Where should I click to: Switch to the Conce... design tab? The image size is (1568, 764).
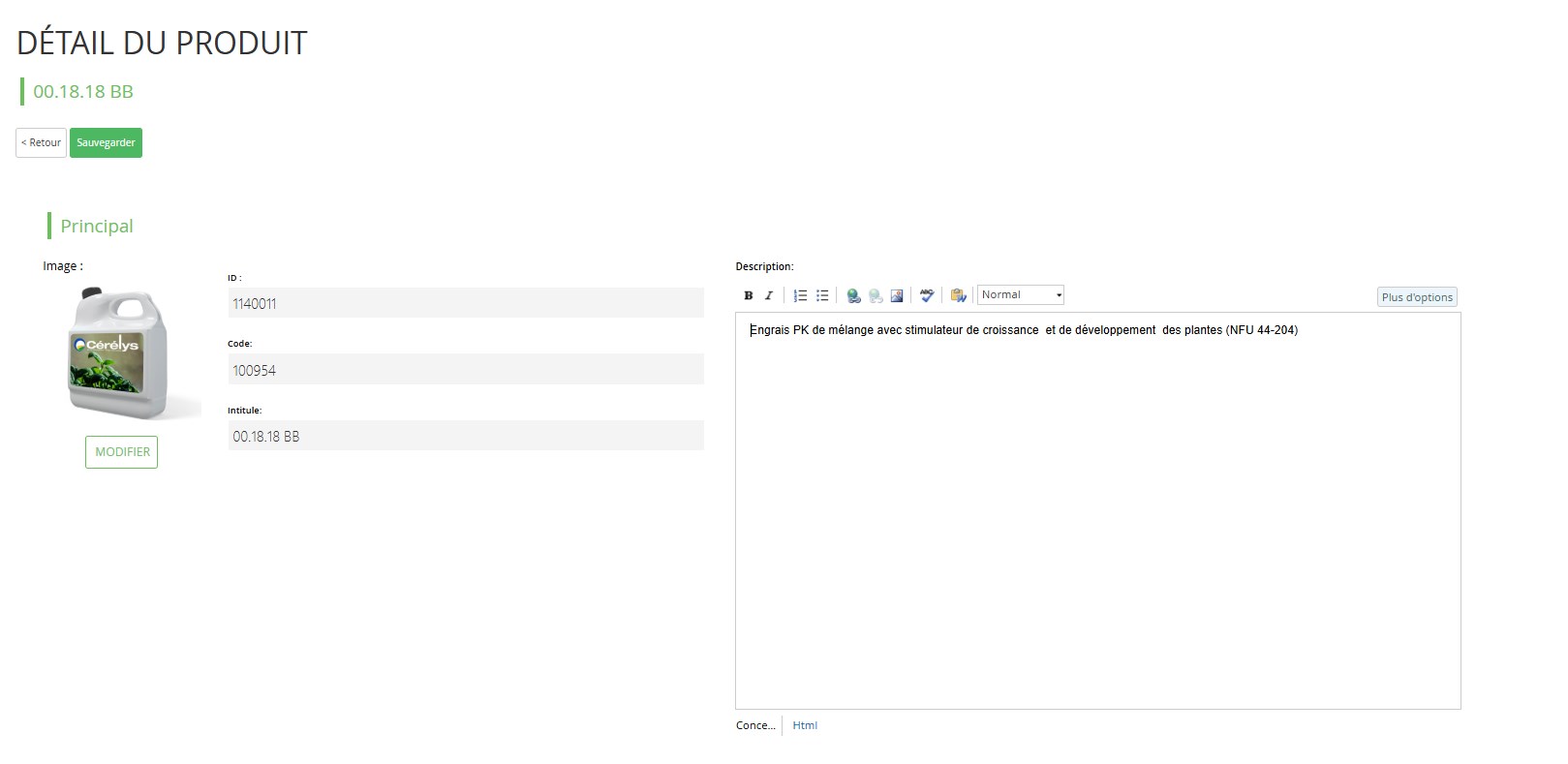(755, 725)
